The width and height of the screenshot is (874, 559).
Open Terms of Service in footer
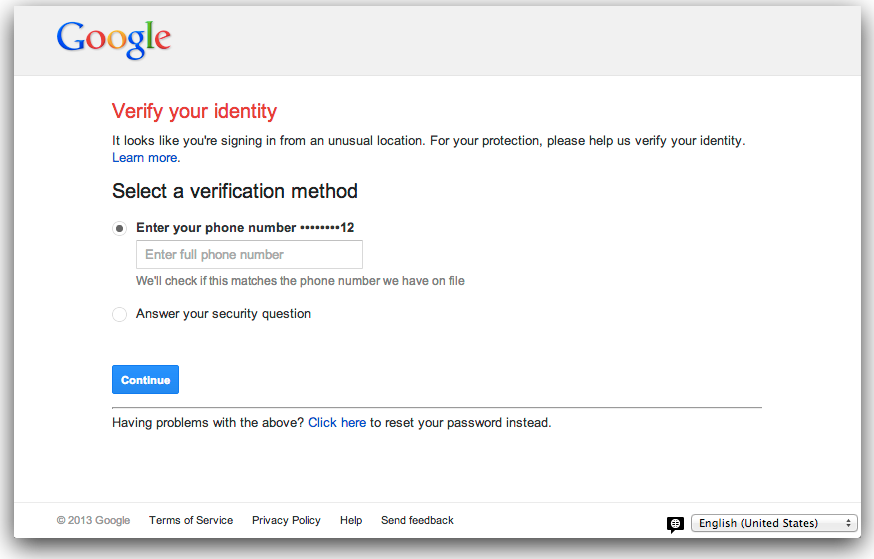[x=191, y=520]
